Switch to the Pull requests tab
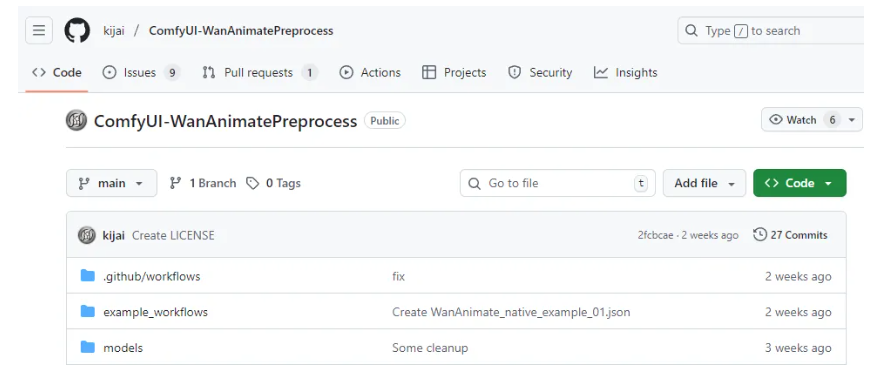The height and width of the screenshot is (388, 871). (x=260, y=73)
